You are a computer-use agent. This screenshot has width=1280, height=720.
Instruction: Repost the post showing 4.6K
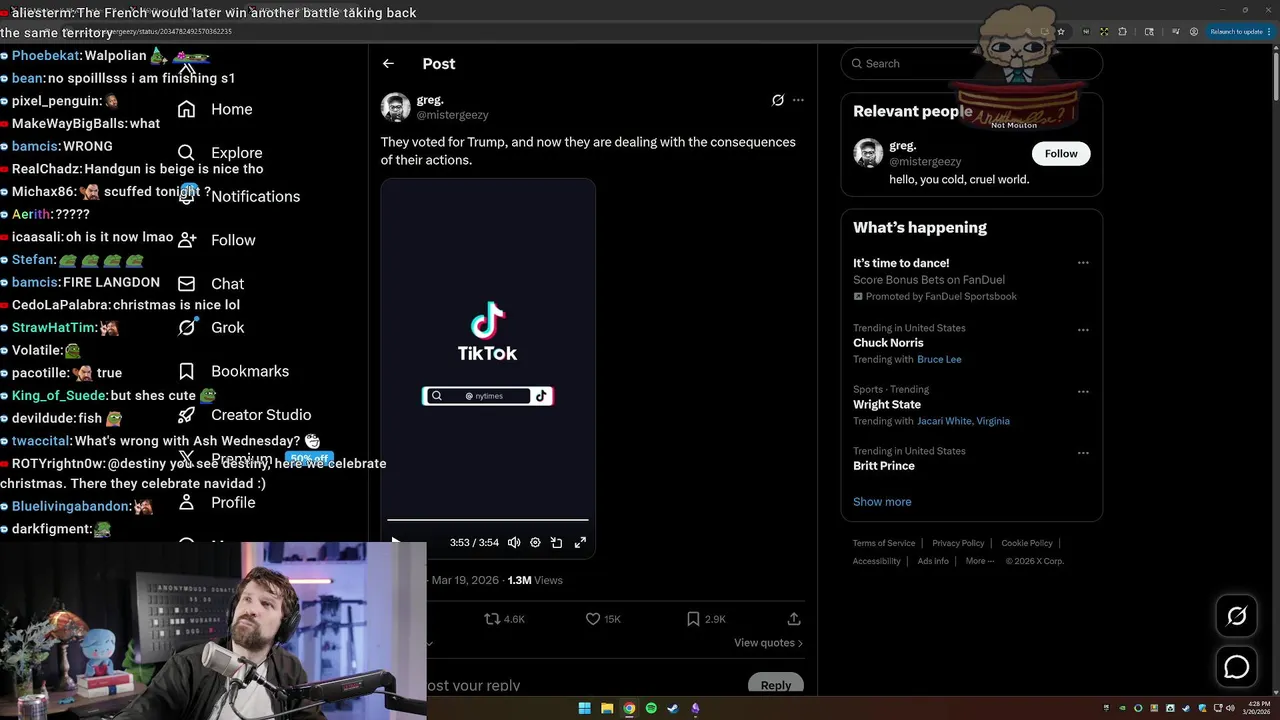[x=504, y=619]
